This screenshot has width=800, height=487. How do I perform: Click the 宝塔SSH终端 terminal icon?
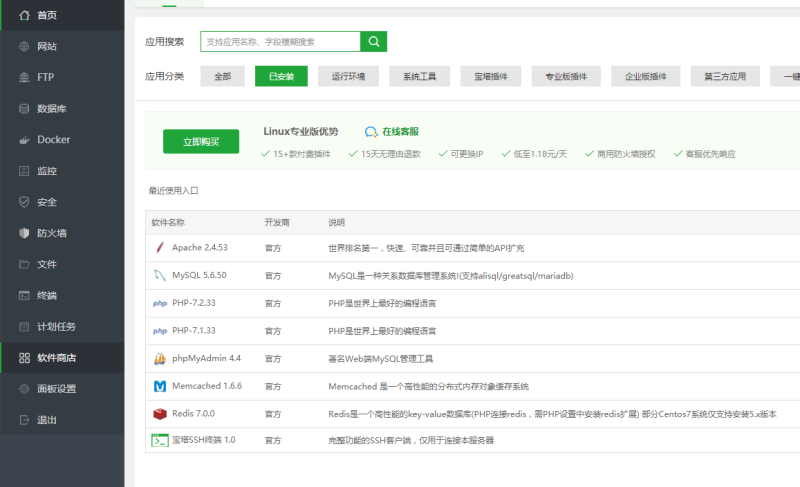(160, 440)
